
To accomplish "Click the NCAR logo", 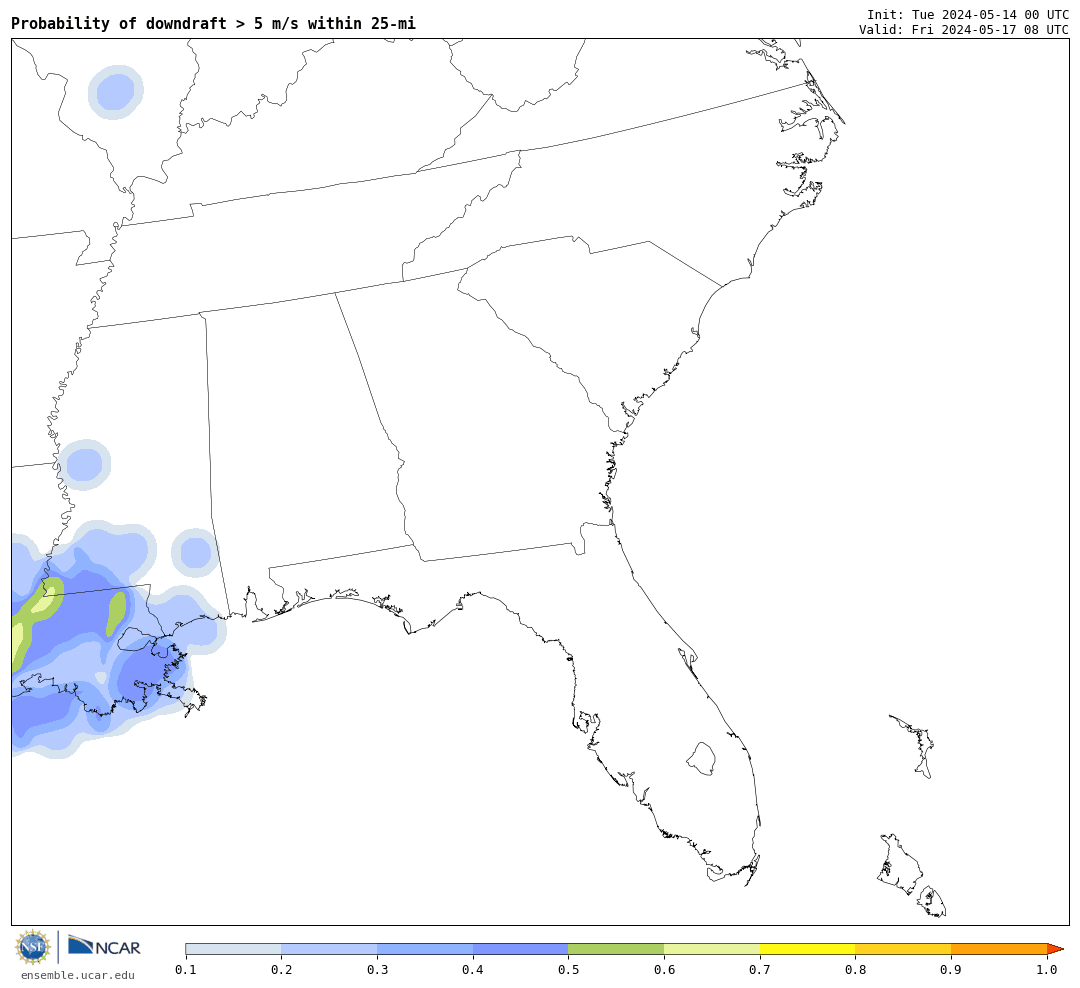I will tap(105, 946).
